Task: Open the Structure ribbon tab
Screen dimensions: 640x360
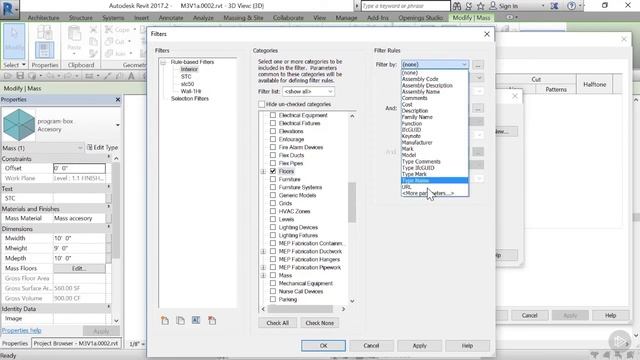Action: click(80, 18)
